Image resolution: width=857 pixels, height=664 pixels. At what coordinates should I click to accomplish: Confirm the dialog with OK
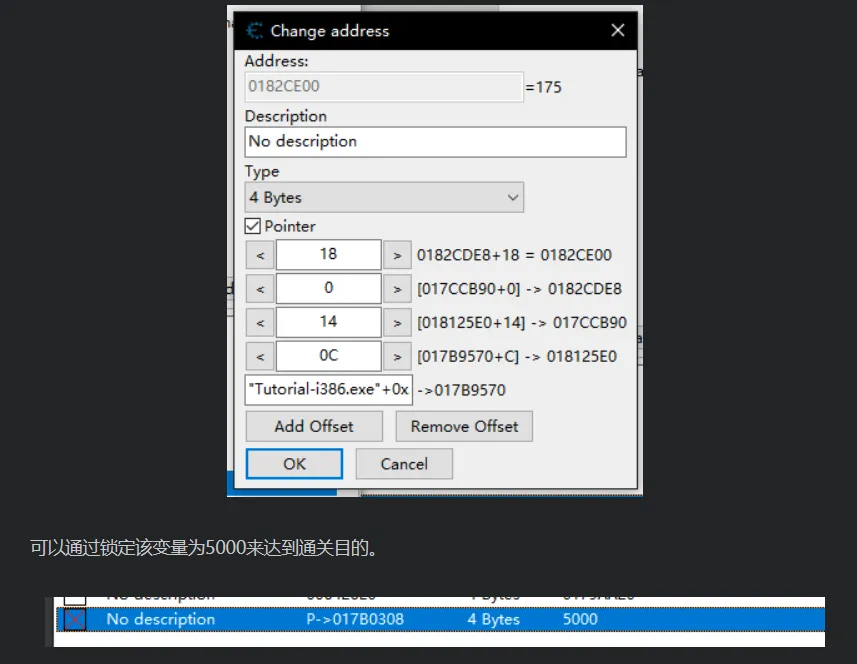click(294, 464)
